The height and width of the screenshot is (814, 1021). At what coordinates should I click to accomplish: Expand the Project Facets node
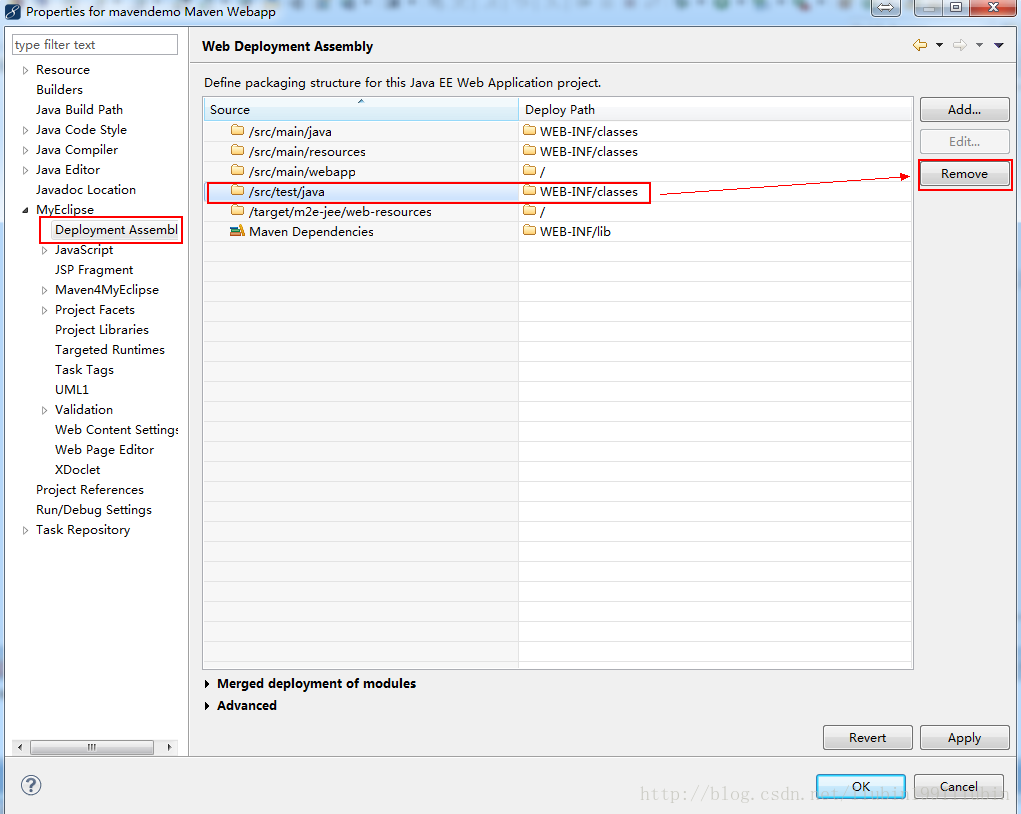click(x=44, y=311)
